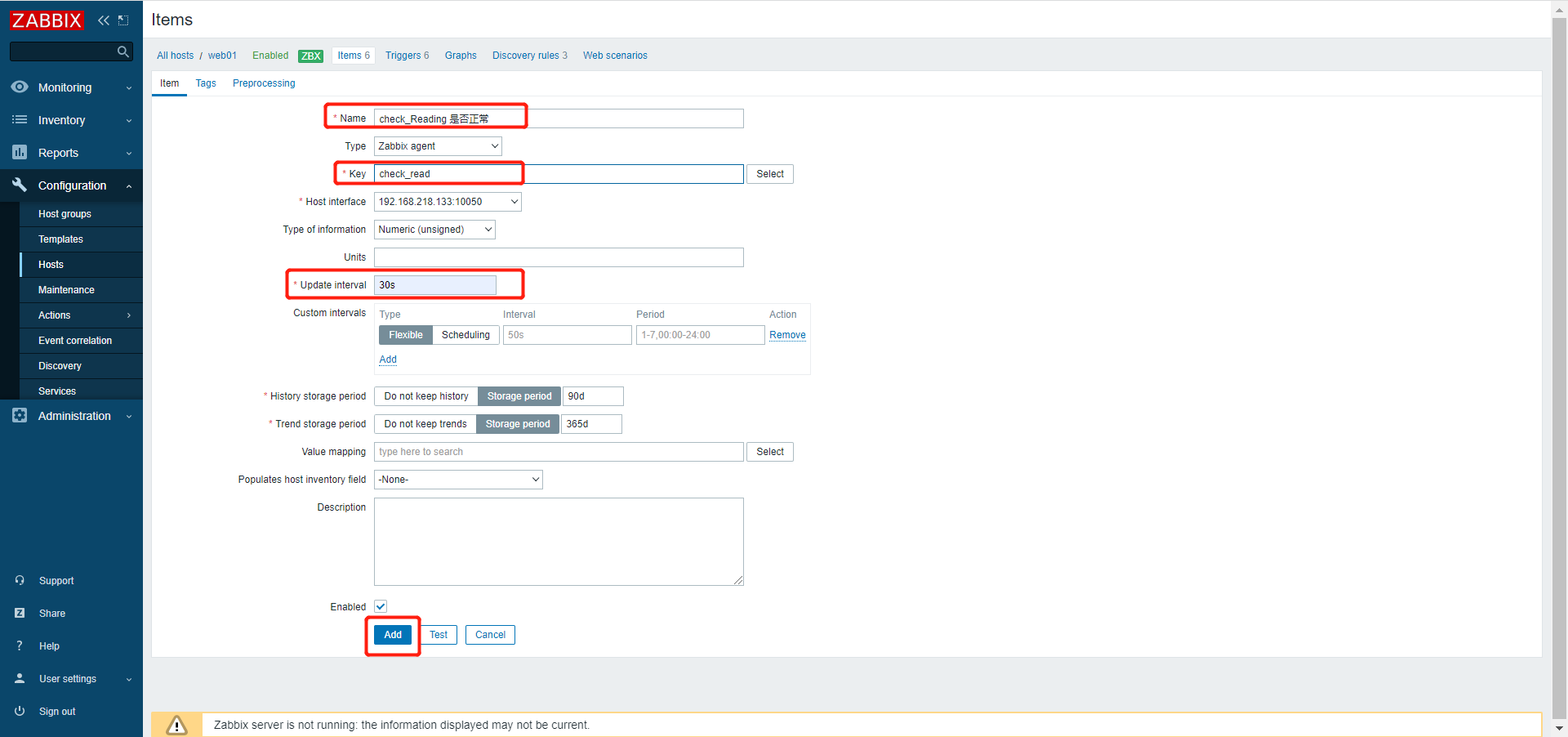Image resolution: width=1568 pixels, height=737 pixels.
Task: Click the Name input field
Action: (559, 118)
